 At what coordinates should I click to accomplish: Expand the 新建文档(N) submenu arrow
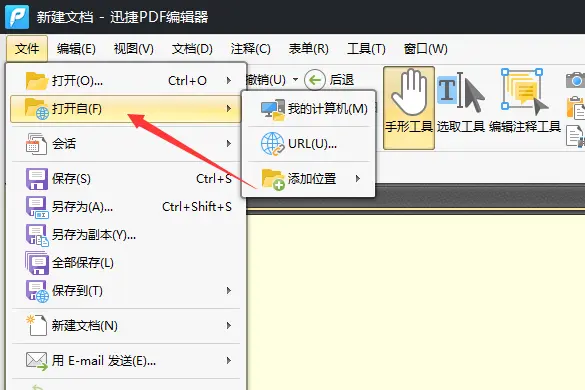[x=229, y=326]
